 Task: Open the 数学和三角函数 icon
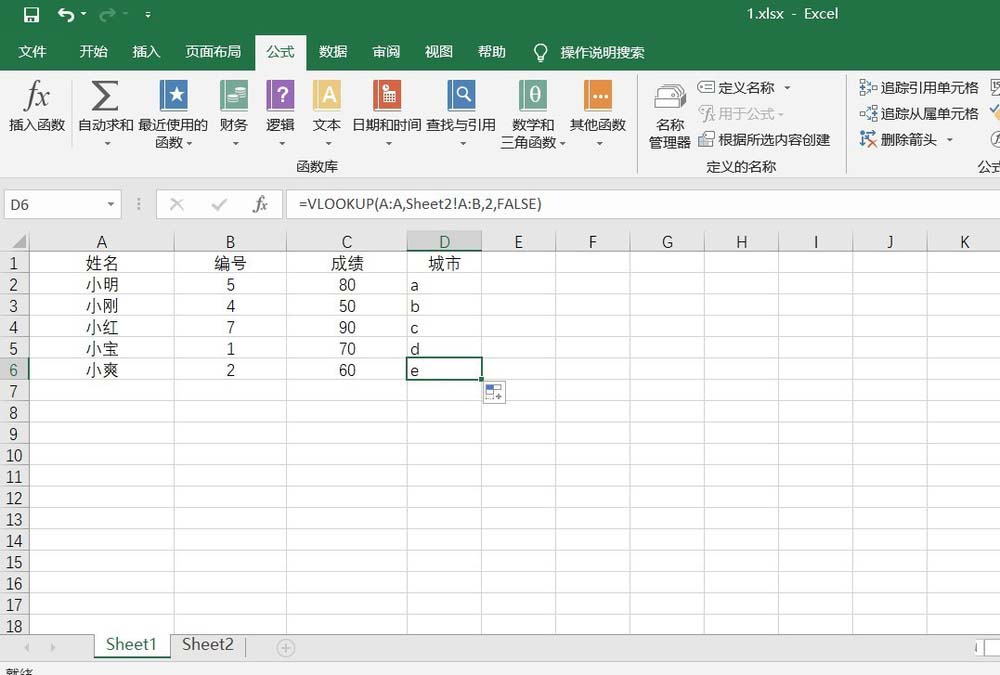tap(533, 96)
